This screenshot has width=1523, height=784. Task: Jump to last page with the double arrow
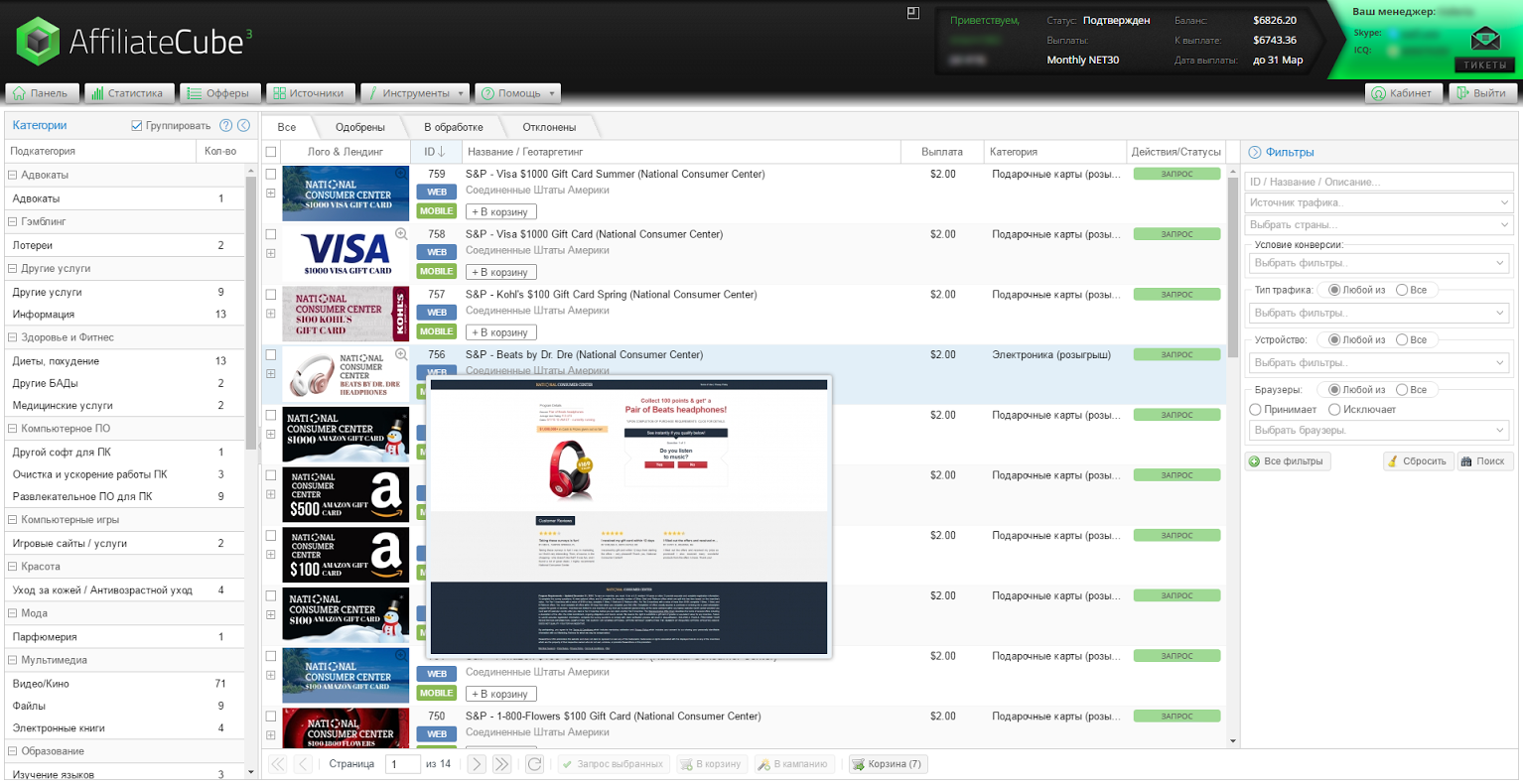(502, 764)
